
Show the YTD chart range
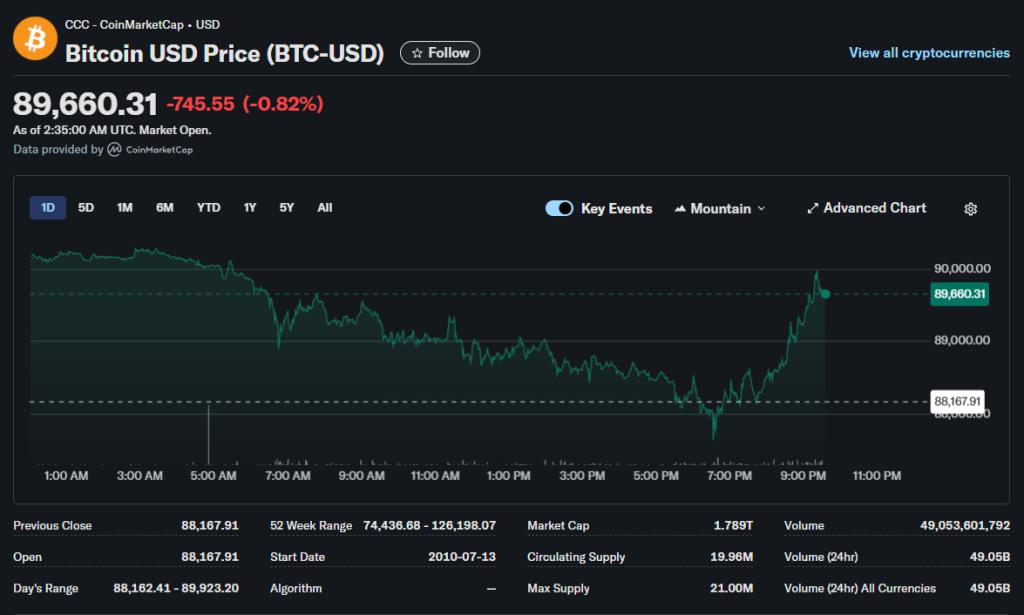tap(208, 208)
